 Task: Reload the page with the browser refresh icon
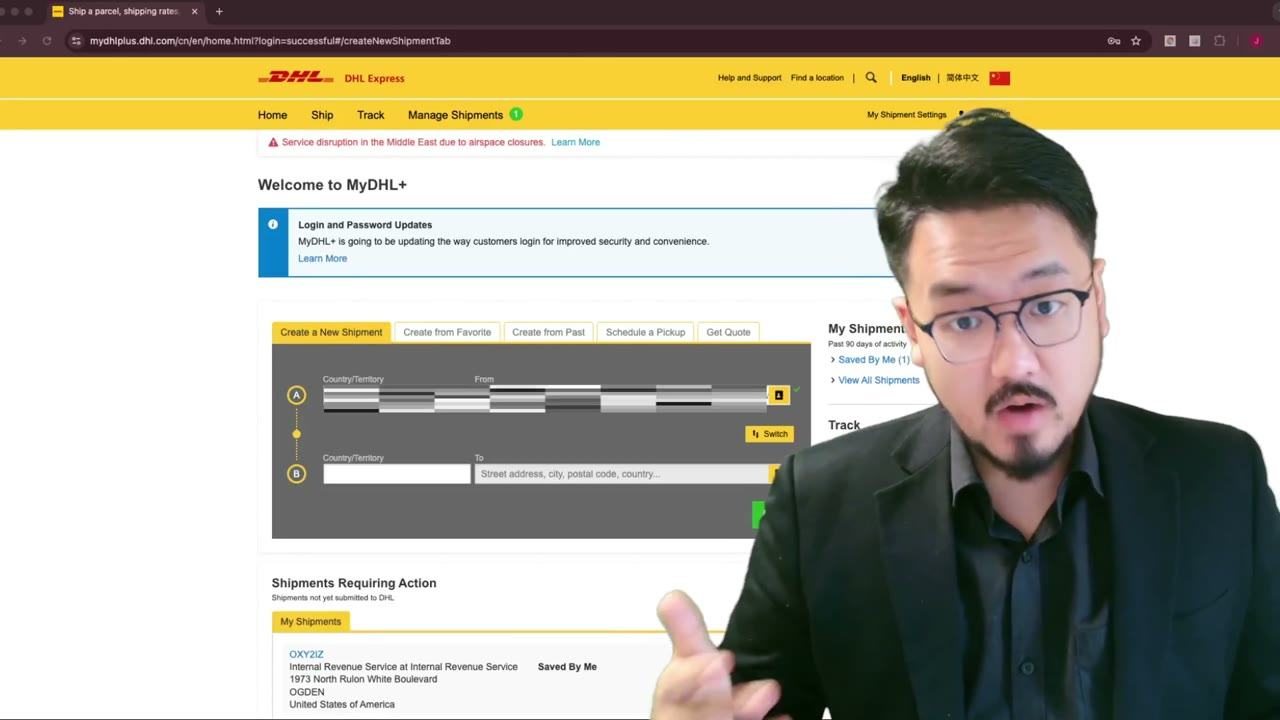[47, 41]
